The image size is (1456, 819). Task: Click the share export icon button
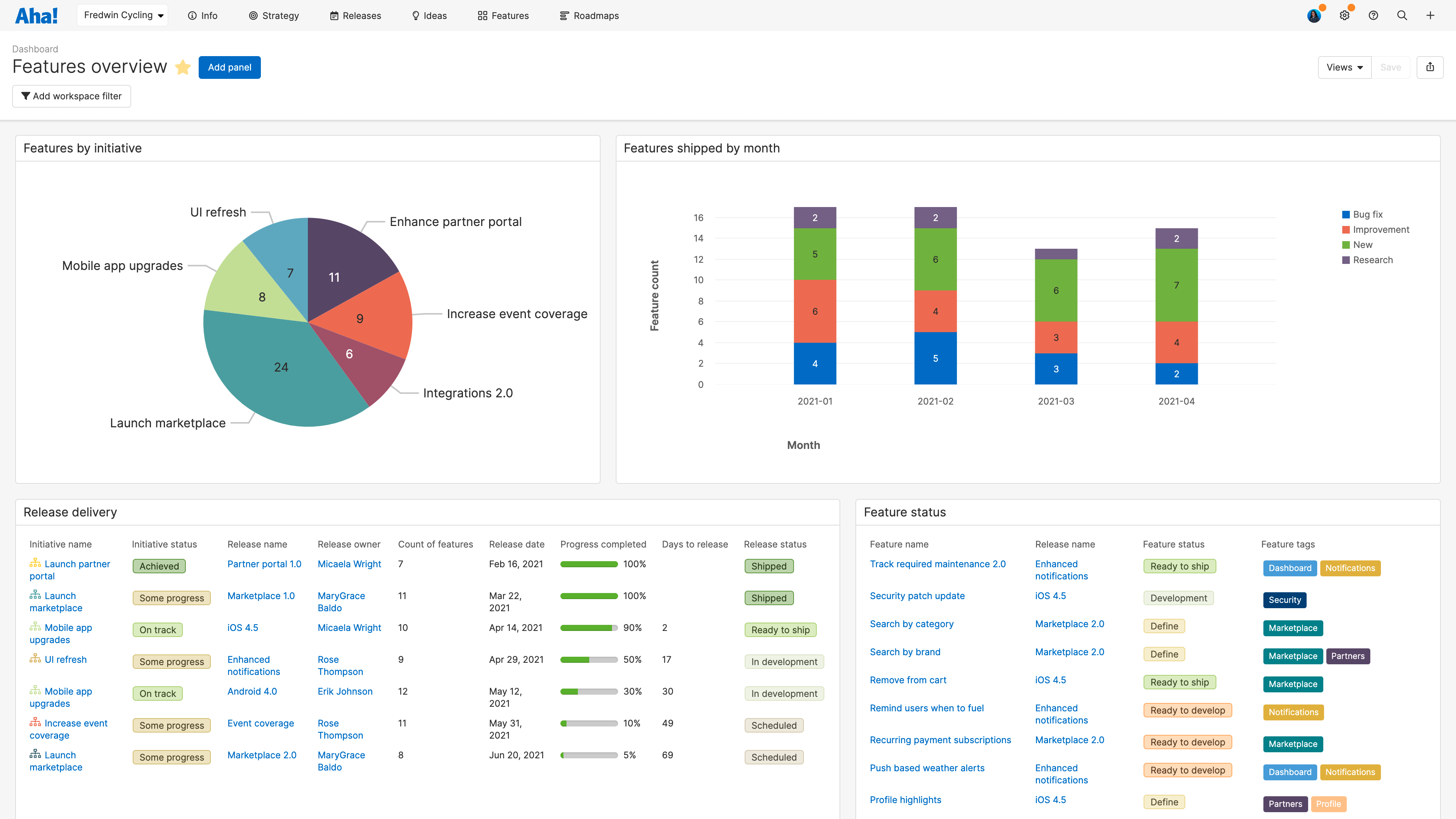click(x=1429, y=67)
